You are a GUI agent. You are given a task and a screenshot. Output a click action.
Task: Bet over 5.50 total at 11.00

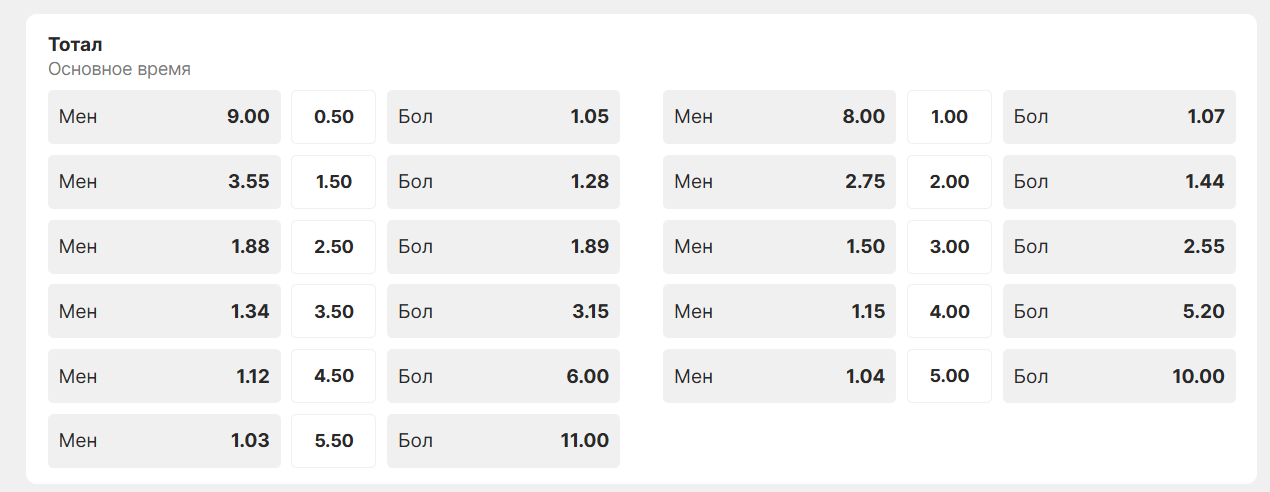coord(503,441)
